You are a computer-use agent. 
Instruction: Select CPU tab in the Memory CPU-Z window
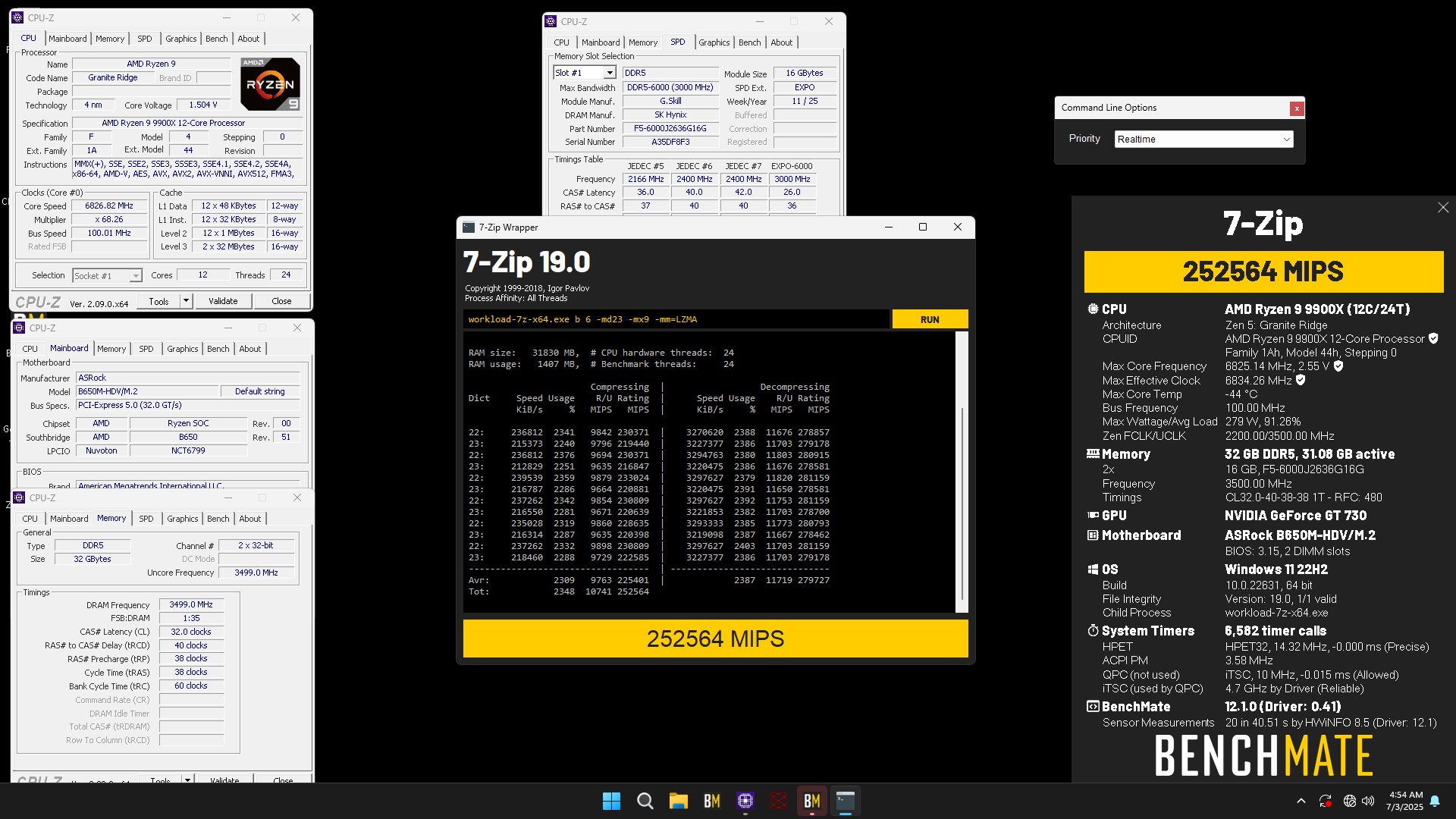point(30,519)
